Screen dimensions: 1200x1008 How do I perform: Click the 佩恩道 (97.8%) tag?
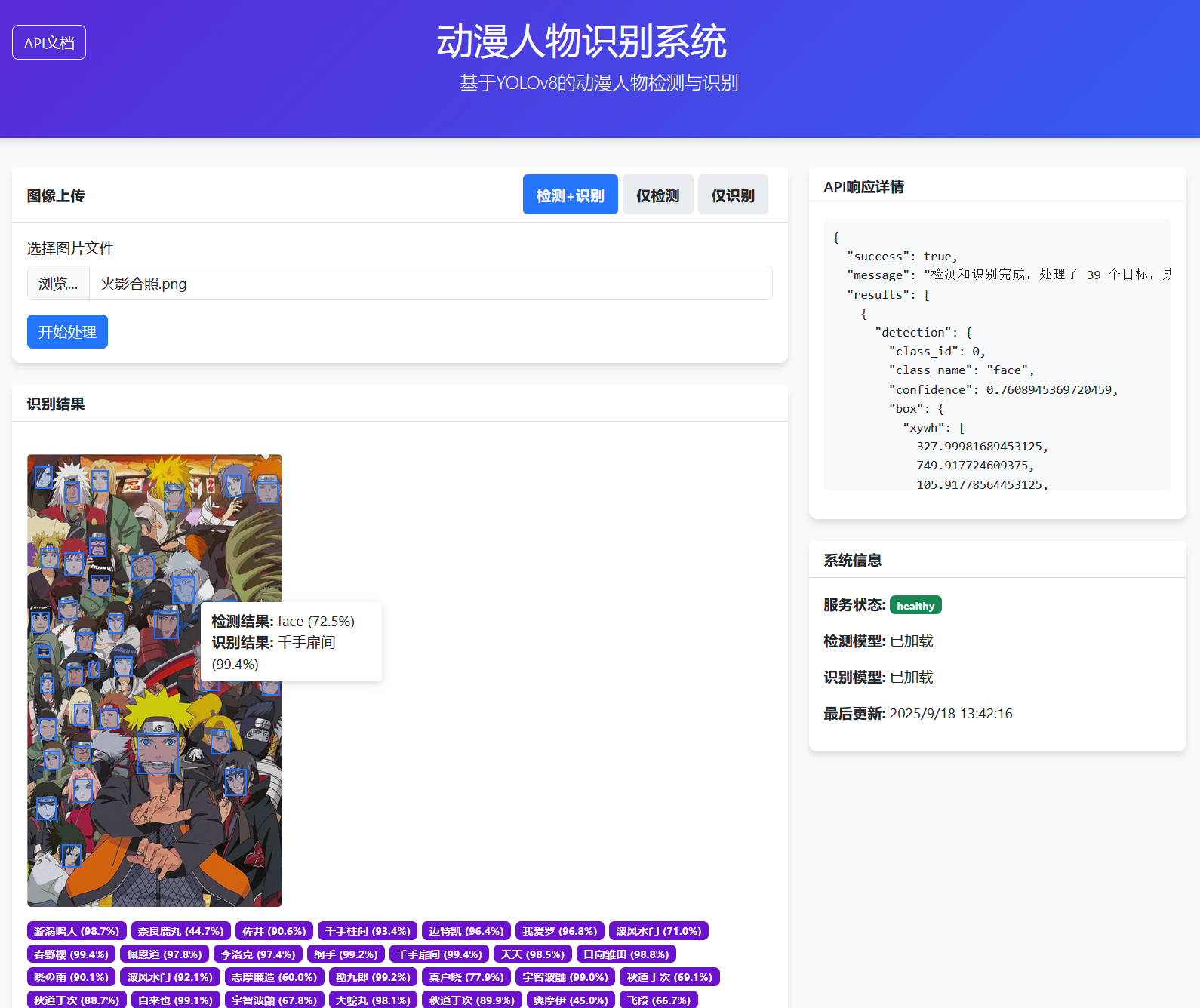tap(165, 954)
